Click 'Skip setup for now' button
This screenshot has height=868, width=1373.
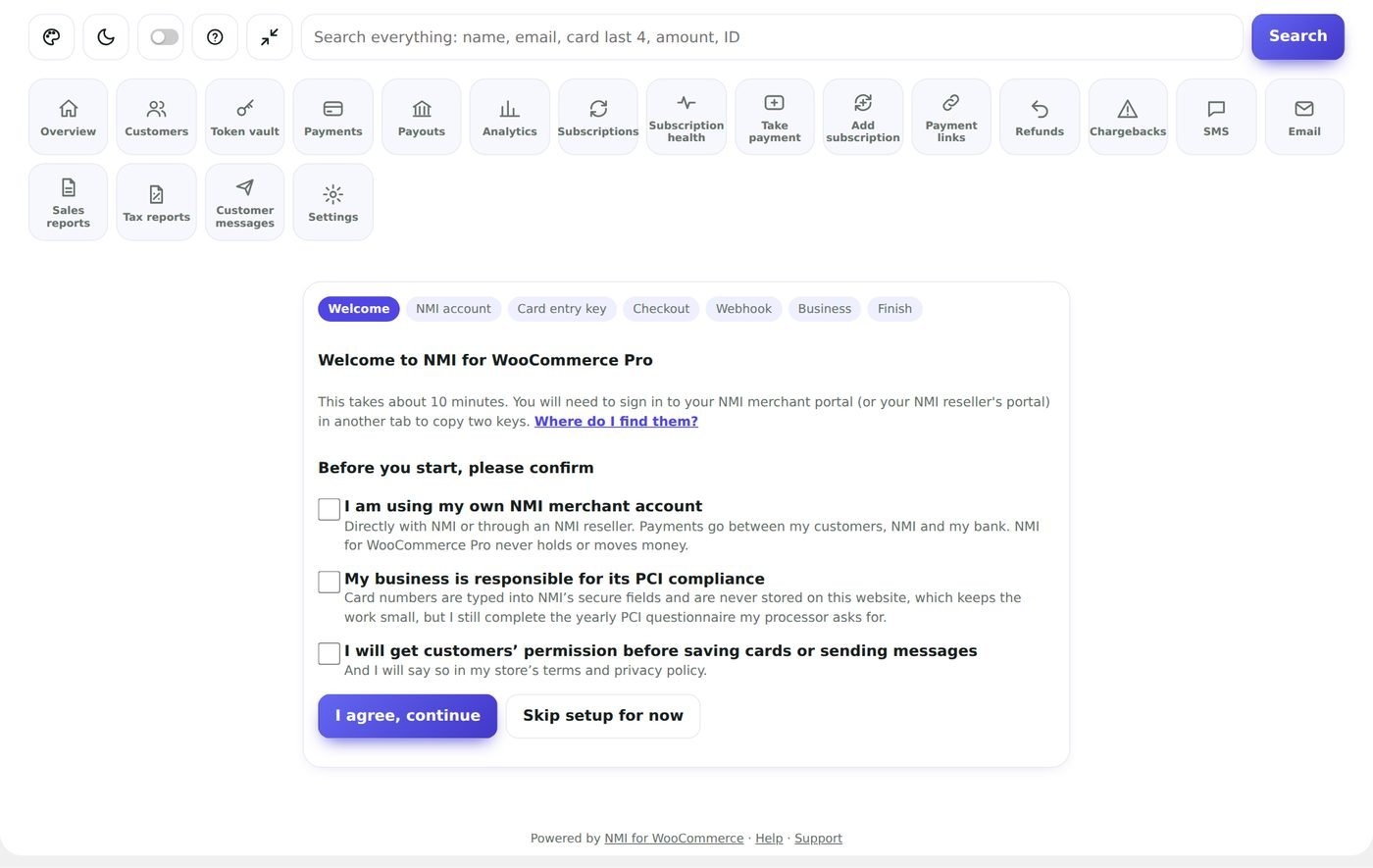[603, 716]
